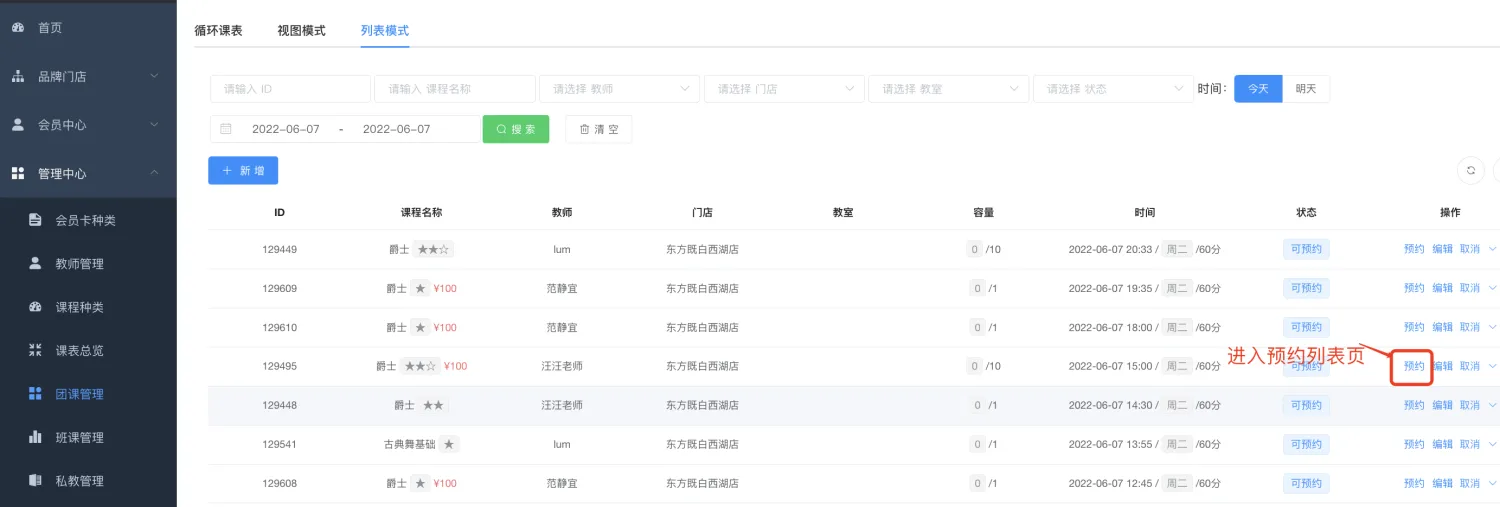
Task: Open the 请选择 门店 dropdown
Action: (783, 89)
